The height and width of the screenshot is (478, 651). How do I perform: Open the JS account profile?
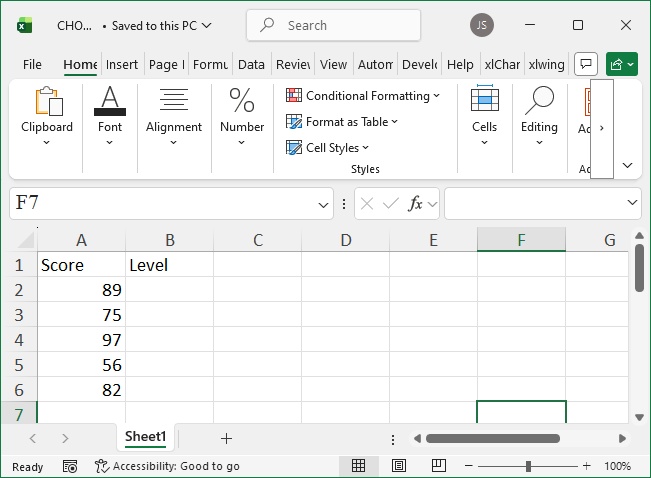[482, 25]
